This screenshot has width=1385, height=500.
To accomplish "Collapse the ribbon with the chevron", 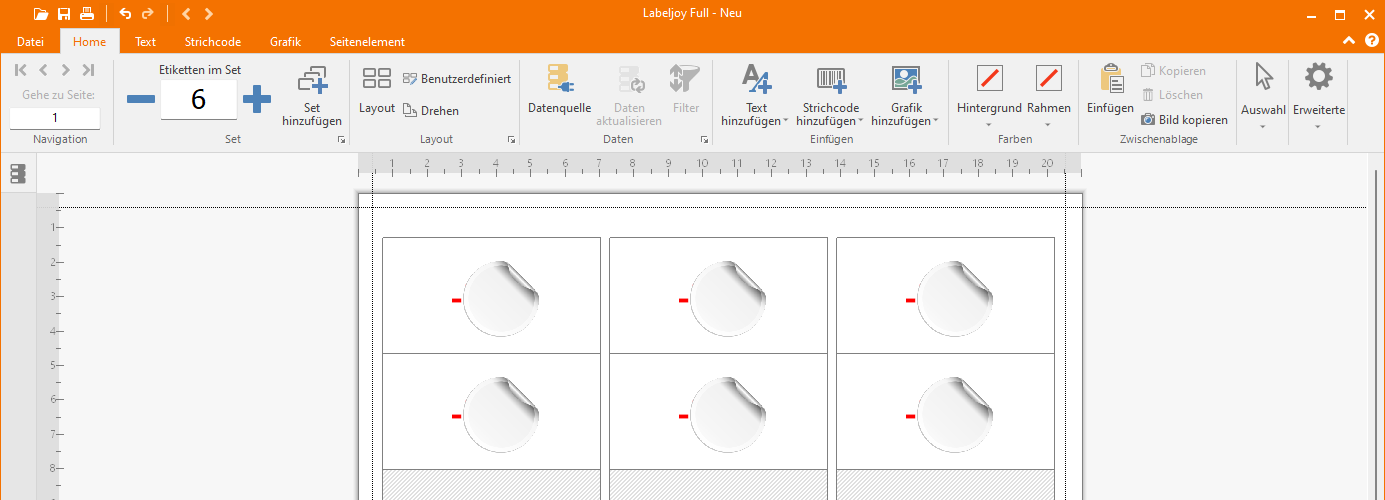I will click(x=1348, y=41).
